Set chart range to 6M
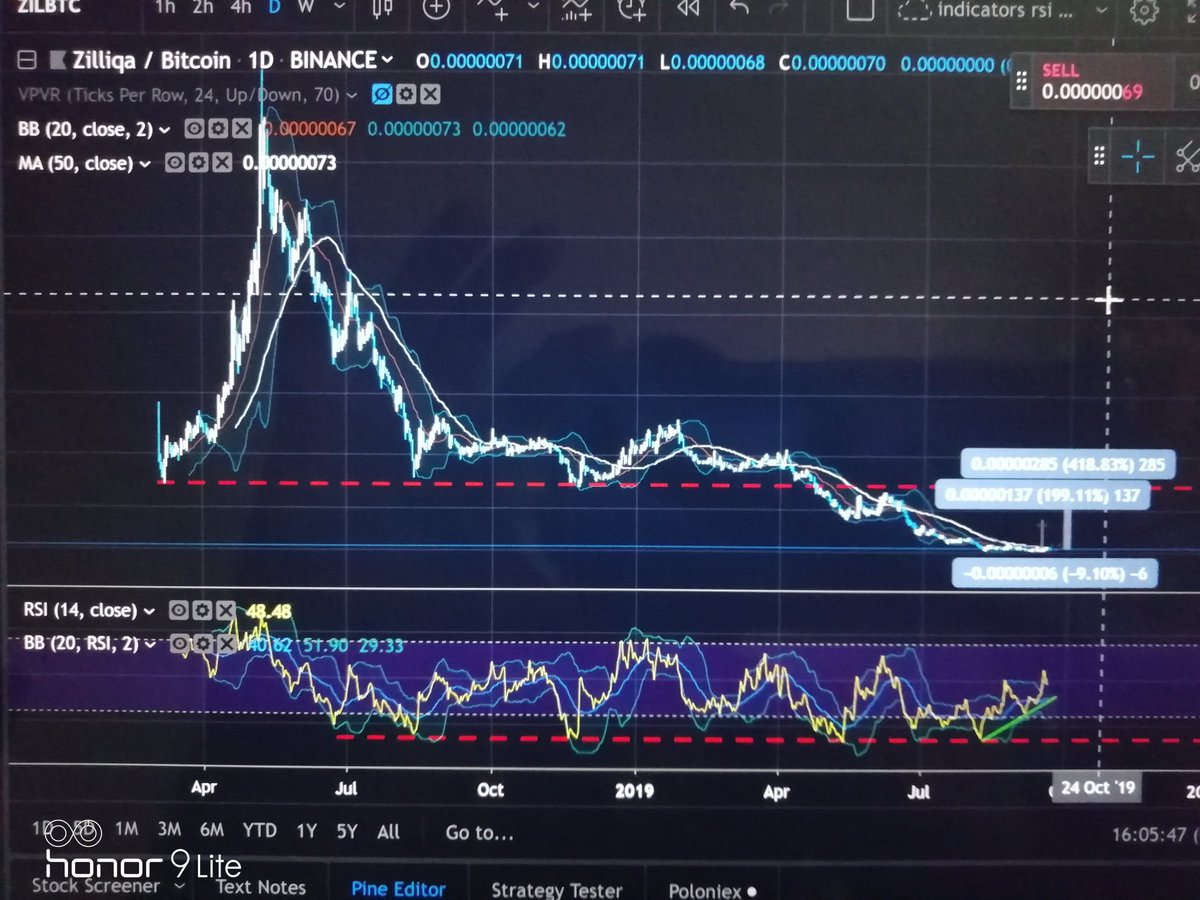Image resolution: width=1200 pixels, height=900 pixels. pyautogui.click(x=211, y=830)
